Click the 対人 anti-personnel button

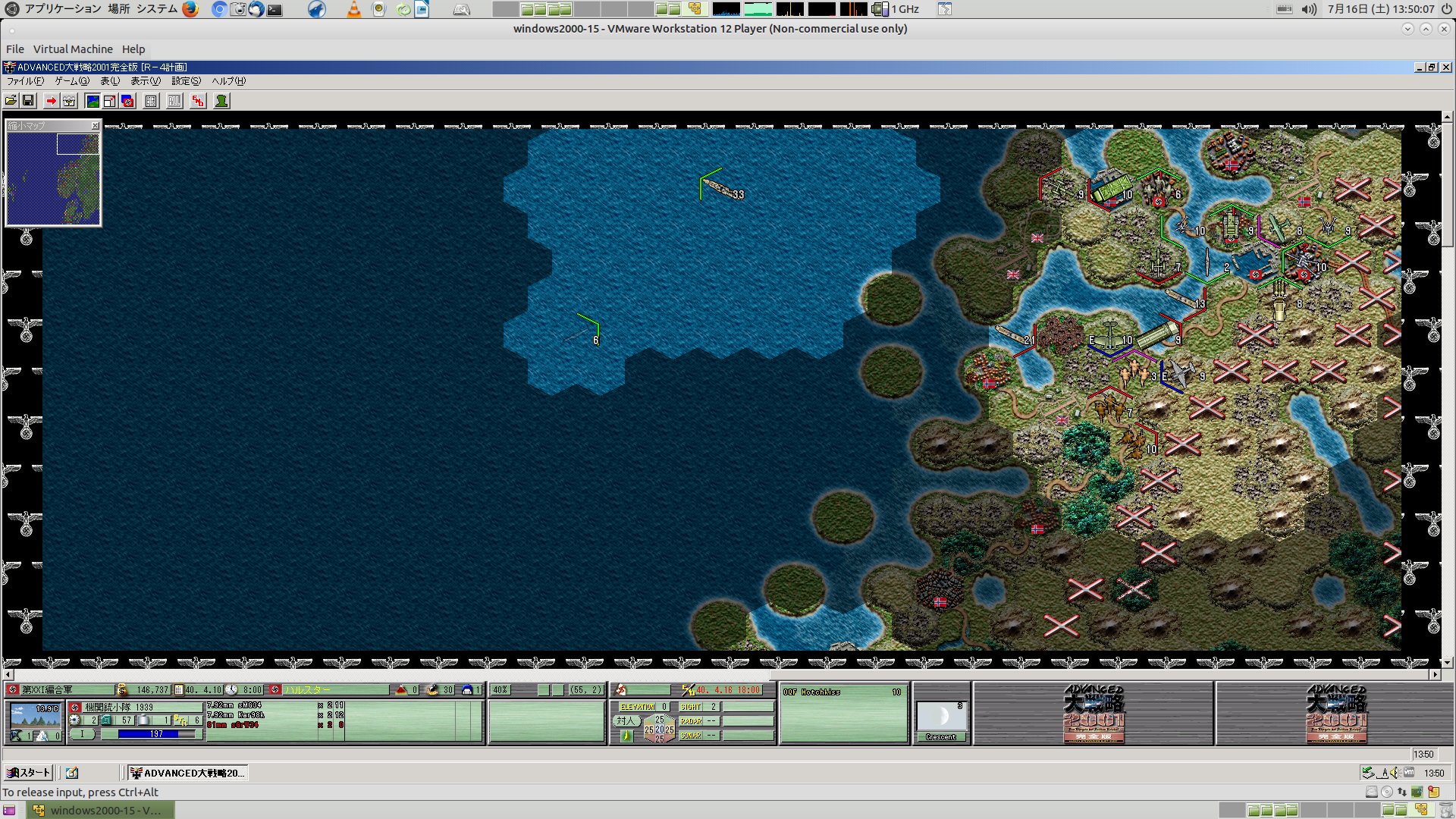[626, 720]
